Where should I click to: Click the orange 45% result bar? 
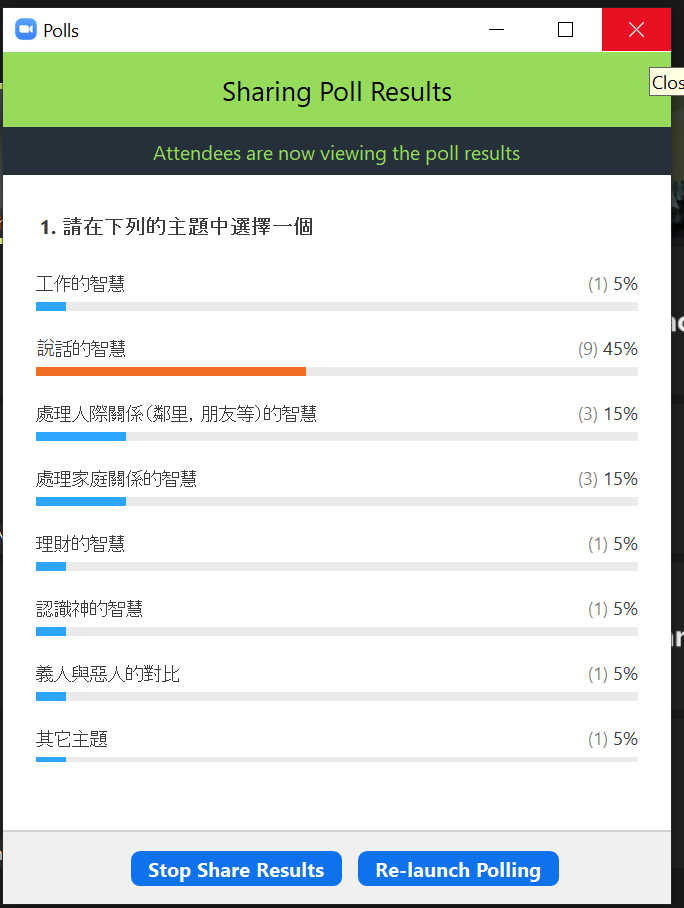pyautogui.click(x=171, y=372)
